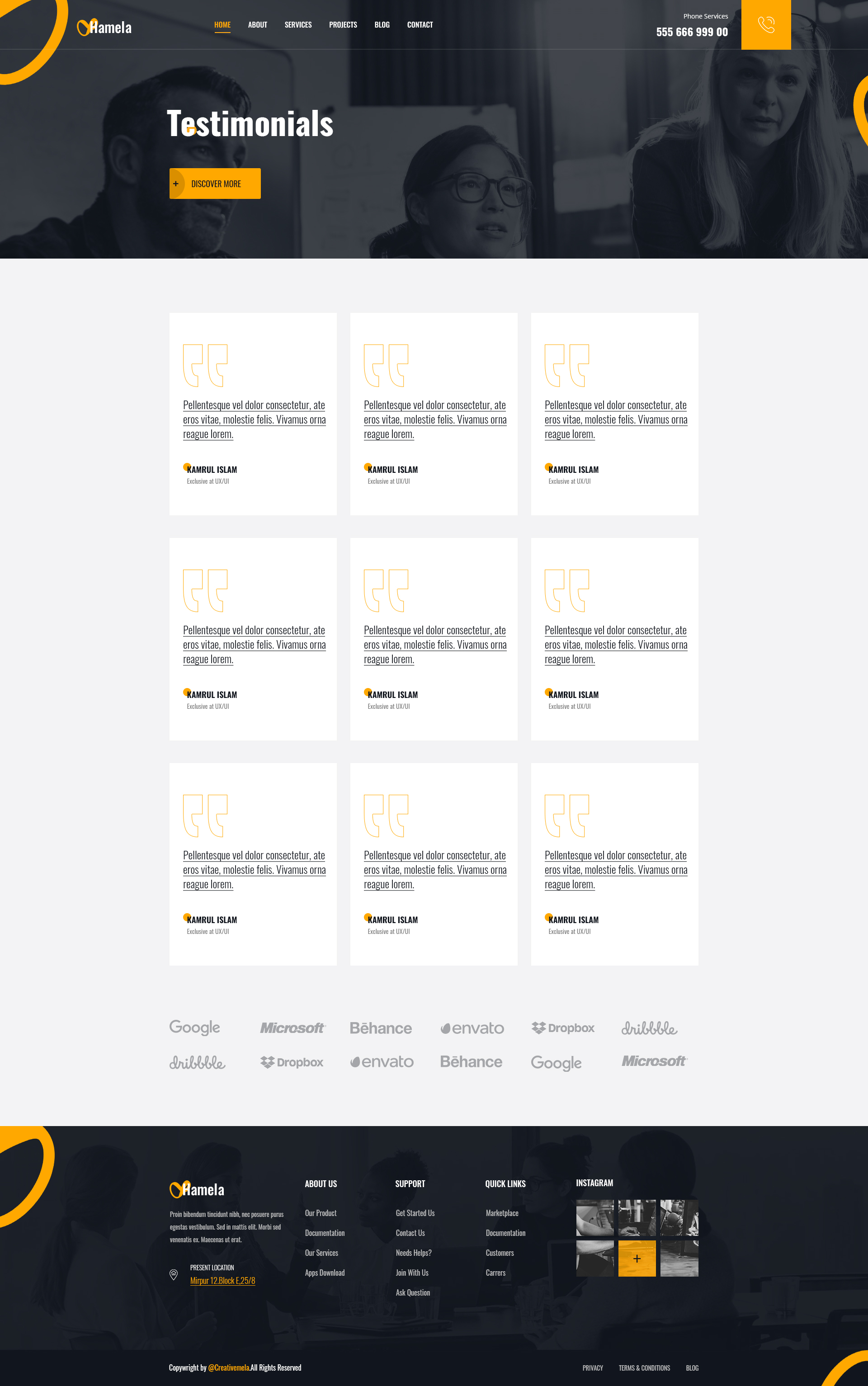Click the @Creativemela copyright link
The height and width of the screenshot is (1386, 868).
228,1367
